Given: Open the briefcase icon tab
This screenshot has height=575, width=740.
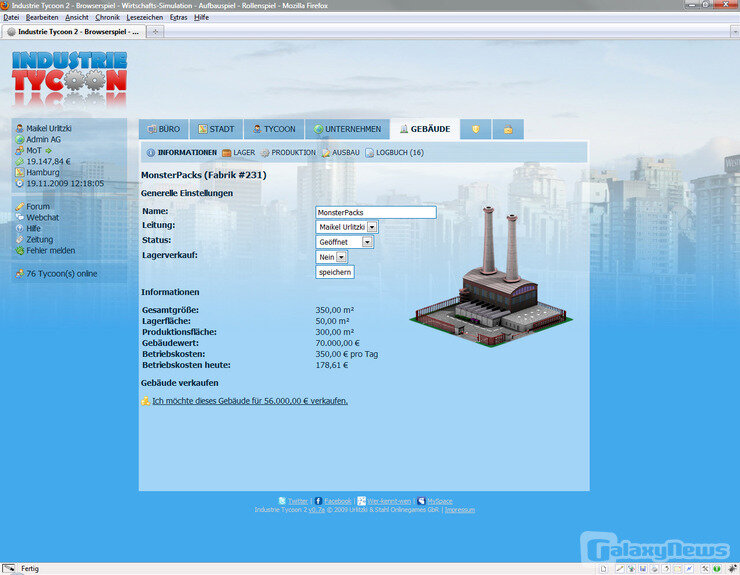Looking at the screenshot, I should [x=508, y=129].
